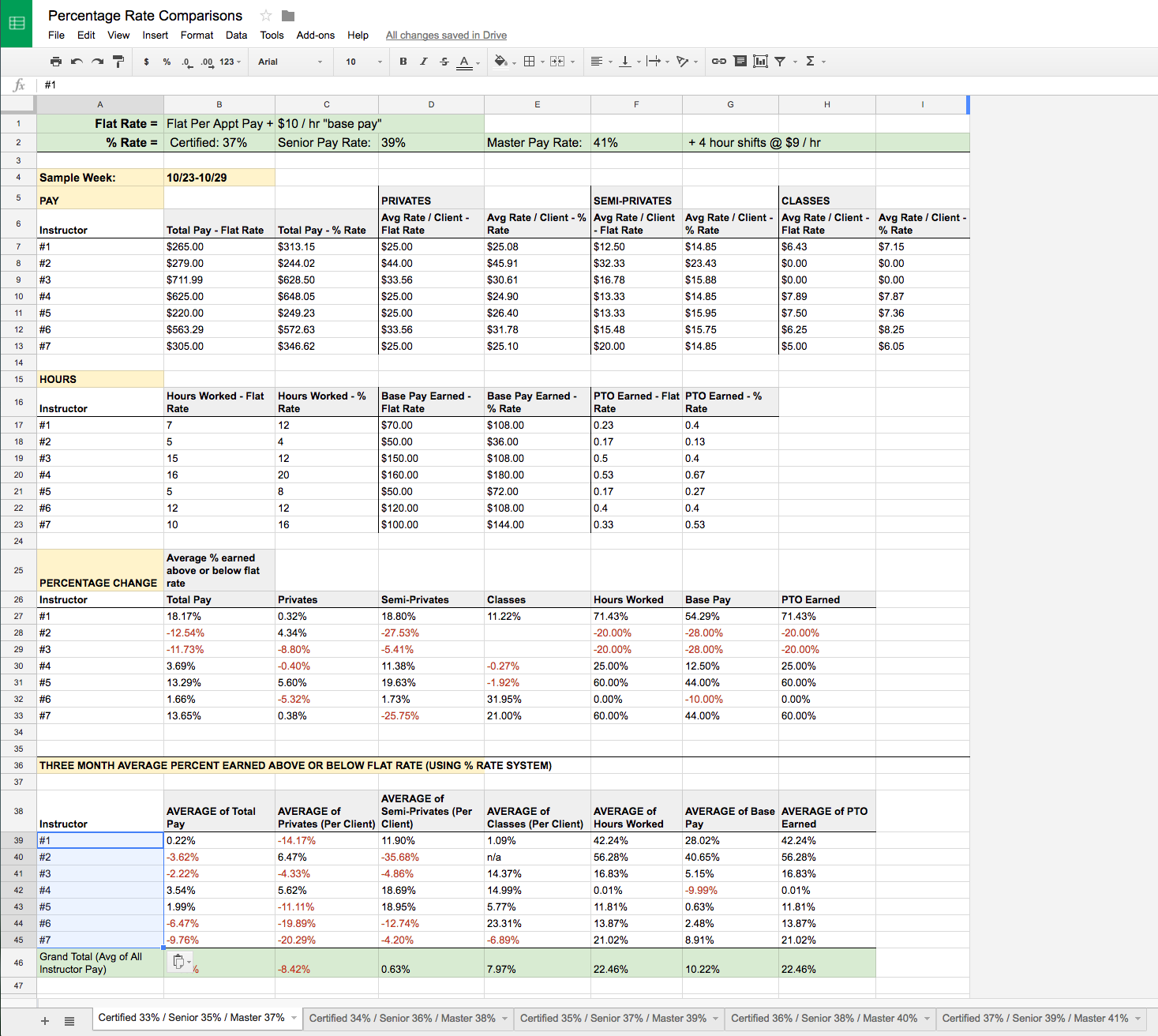Toggle italic formatting
This screenshot has width=1158, height=1036.
424,62
